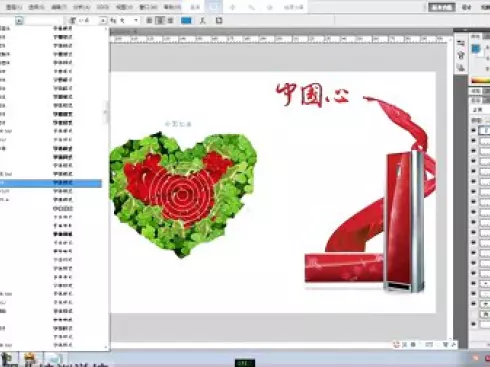
Task: Open the window menu in menu bar
Action: click(148, 7)
